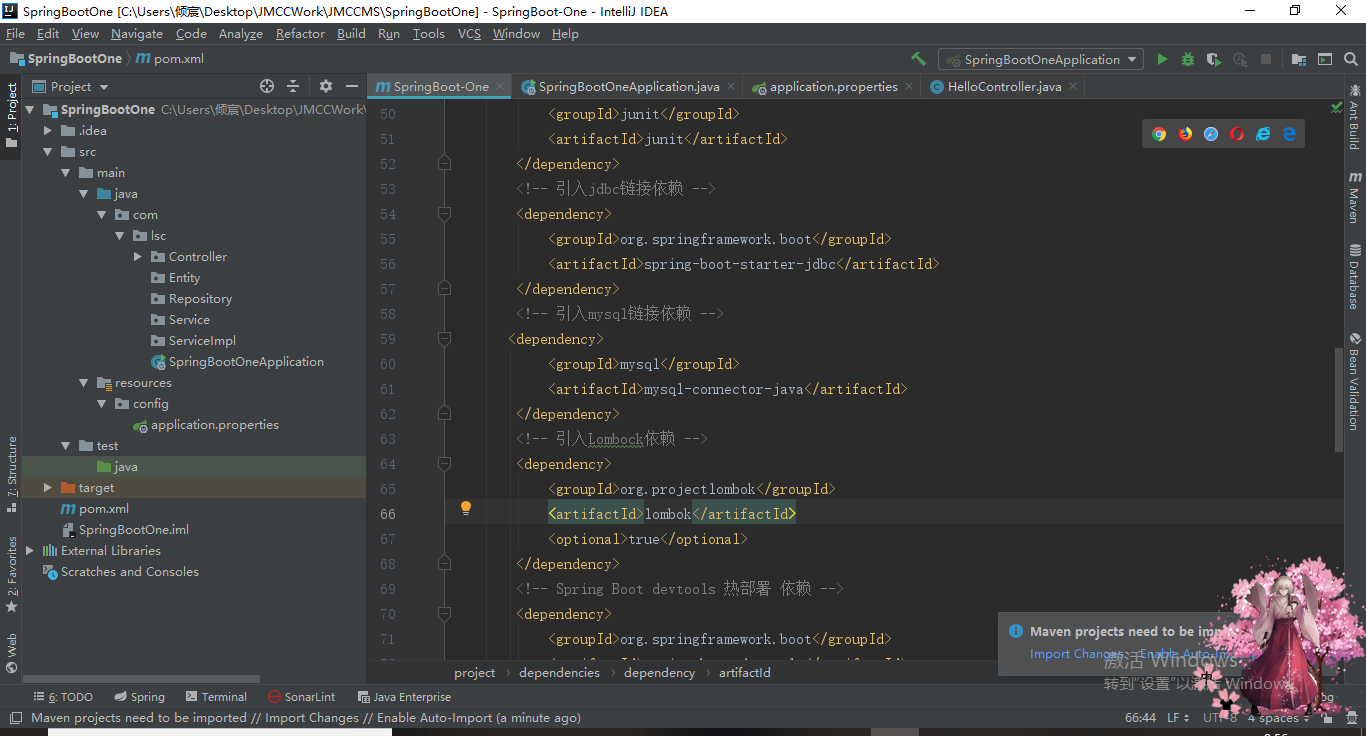Open the Java Enterprise tool window
Viewport: 1366px width, 736px height.
404,697
